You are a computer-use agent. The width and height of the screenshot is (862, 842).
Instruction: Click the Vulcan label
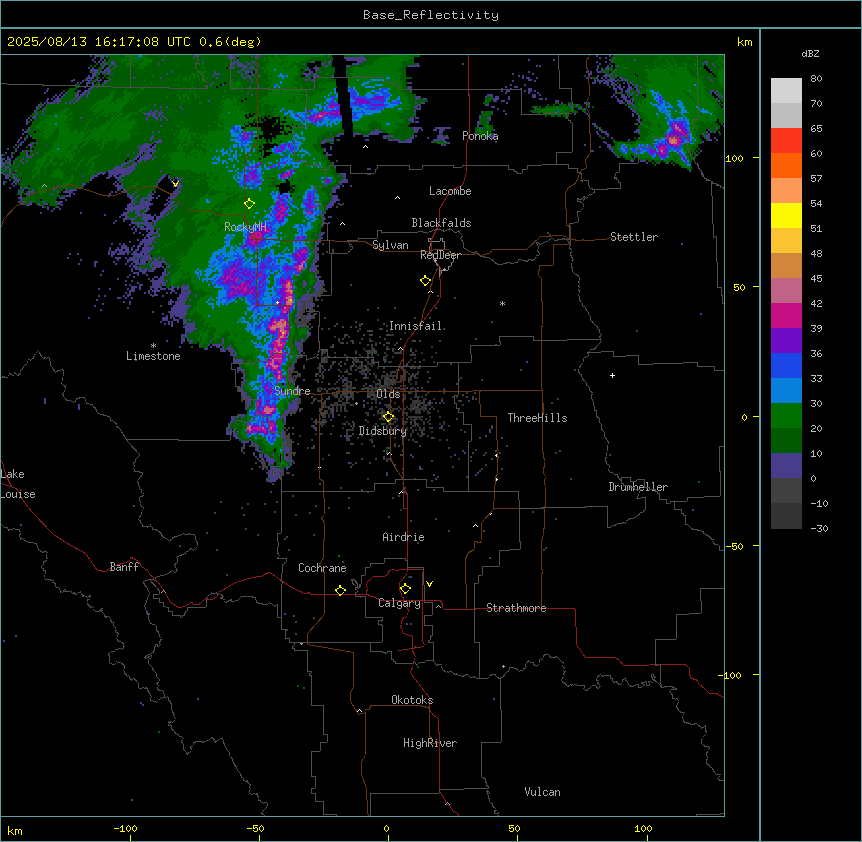tap(543, 792)
